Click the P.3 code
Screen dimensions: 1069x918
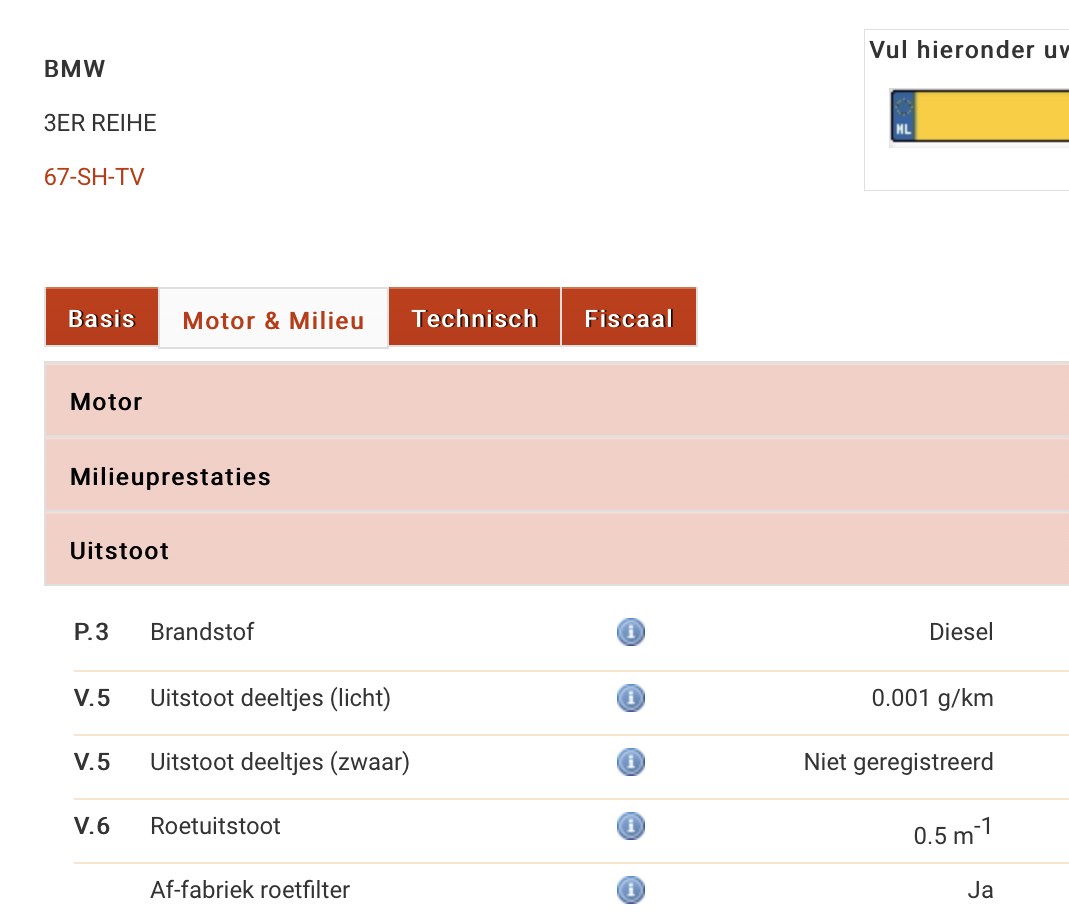coord(91,632)
